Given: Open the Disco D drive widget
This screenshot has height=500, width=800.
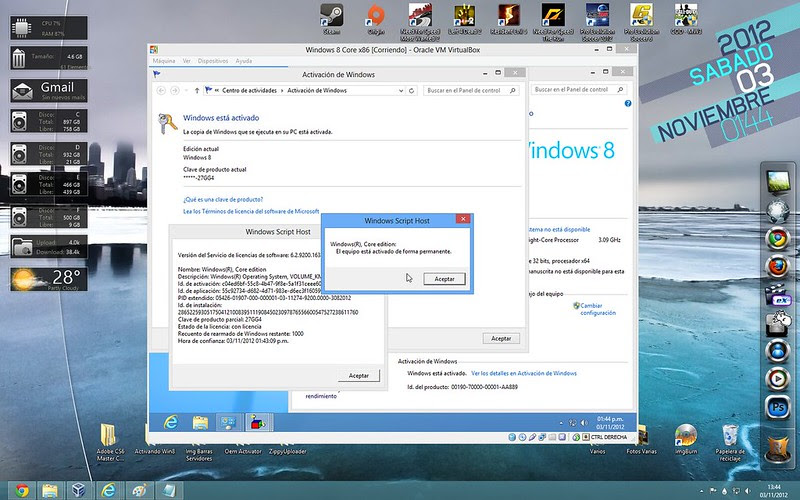Looking at the screenshot, I should pyautogui.click(x=49, y=154).
